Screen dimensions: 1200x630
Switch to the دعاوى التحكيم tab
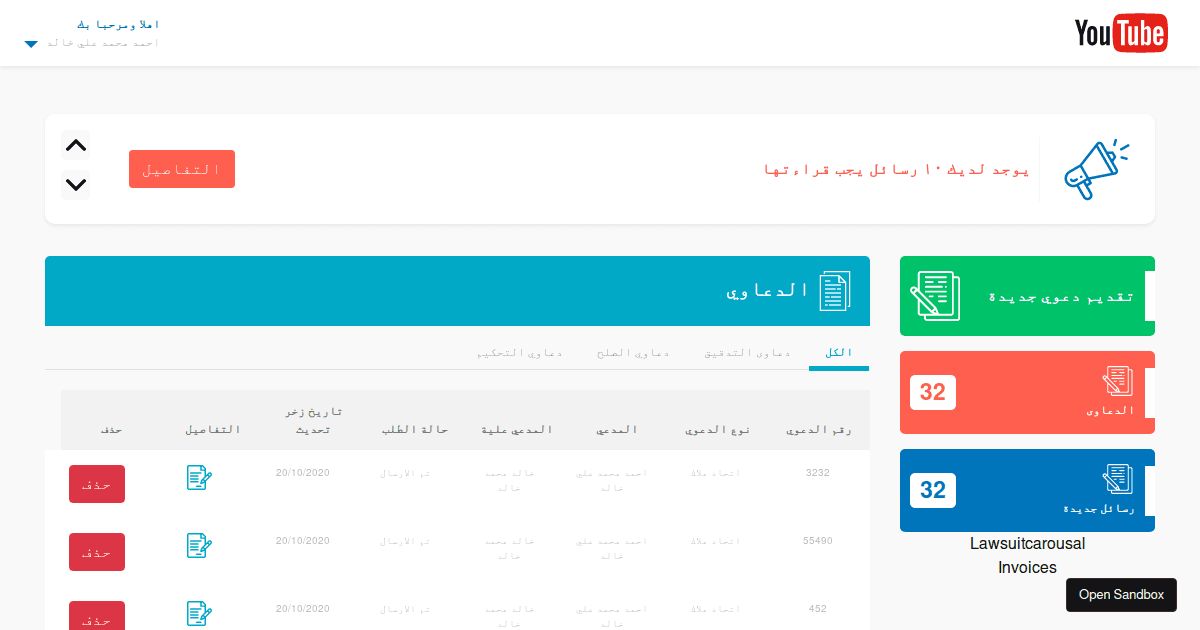519,352
